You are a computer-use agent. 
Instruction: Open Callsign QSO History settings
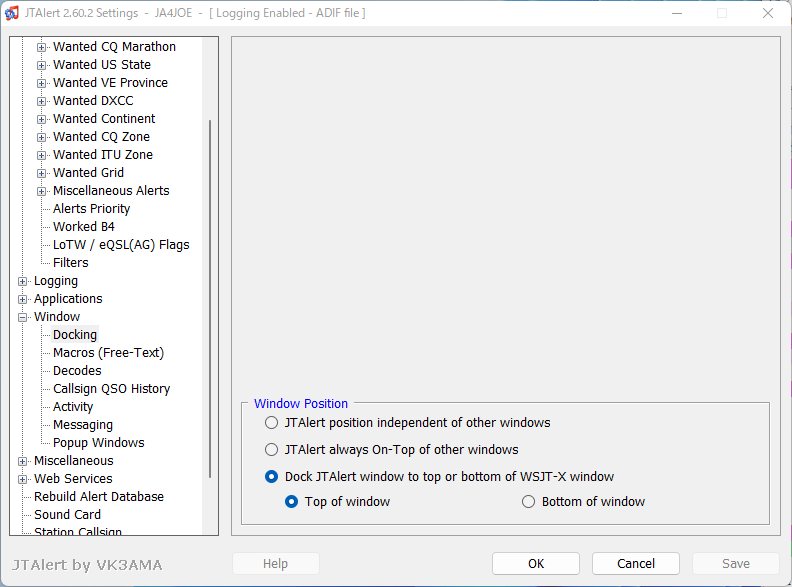click(112, 389)
